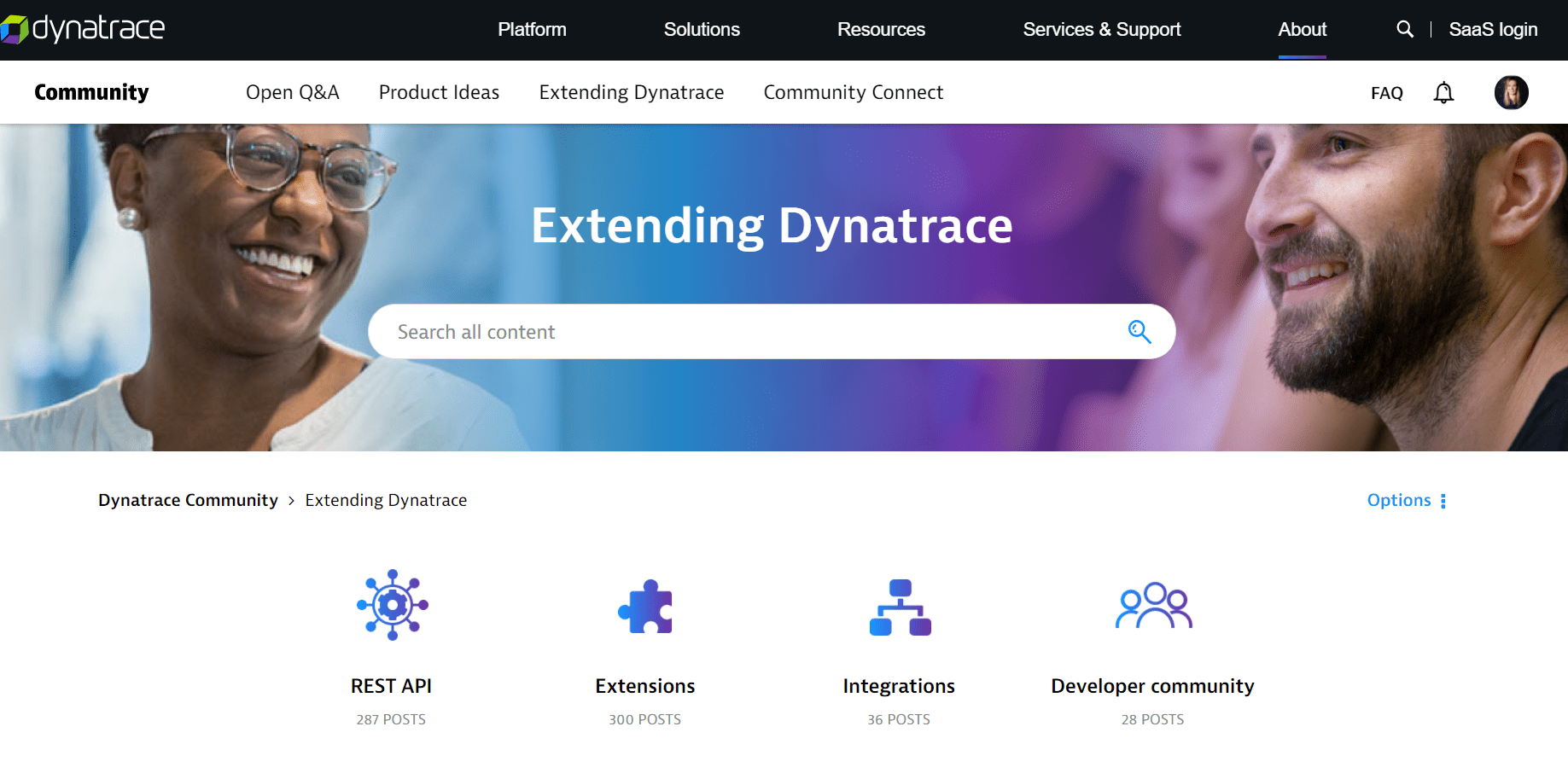
Task: Click Dynatrace Community breadcrumb link
Action: tap(188, 500)
